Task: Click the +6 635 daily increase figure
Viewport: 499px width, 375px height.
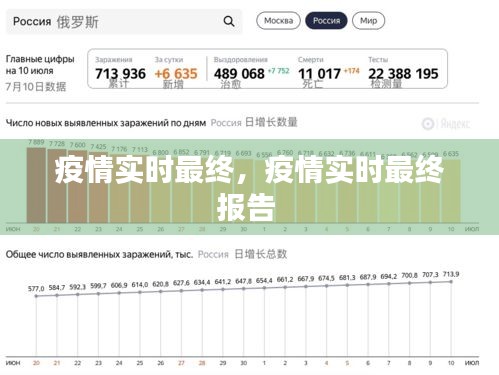Action: pos(176,74)
